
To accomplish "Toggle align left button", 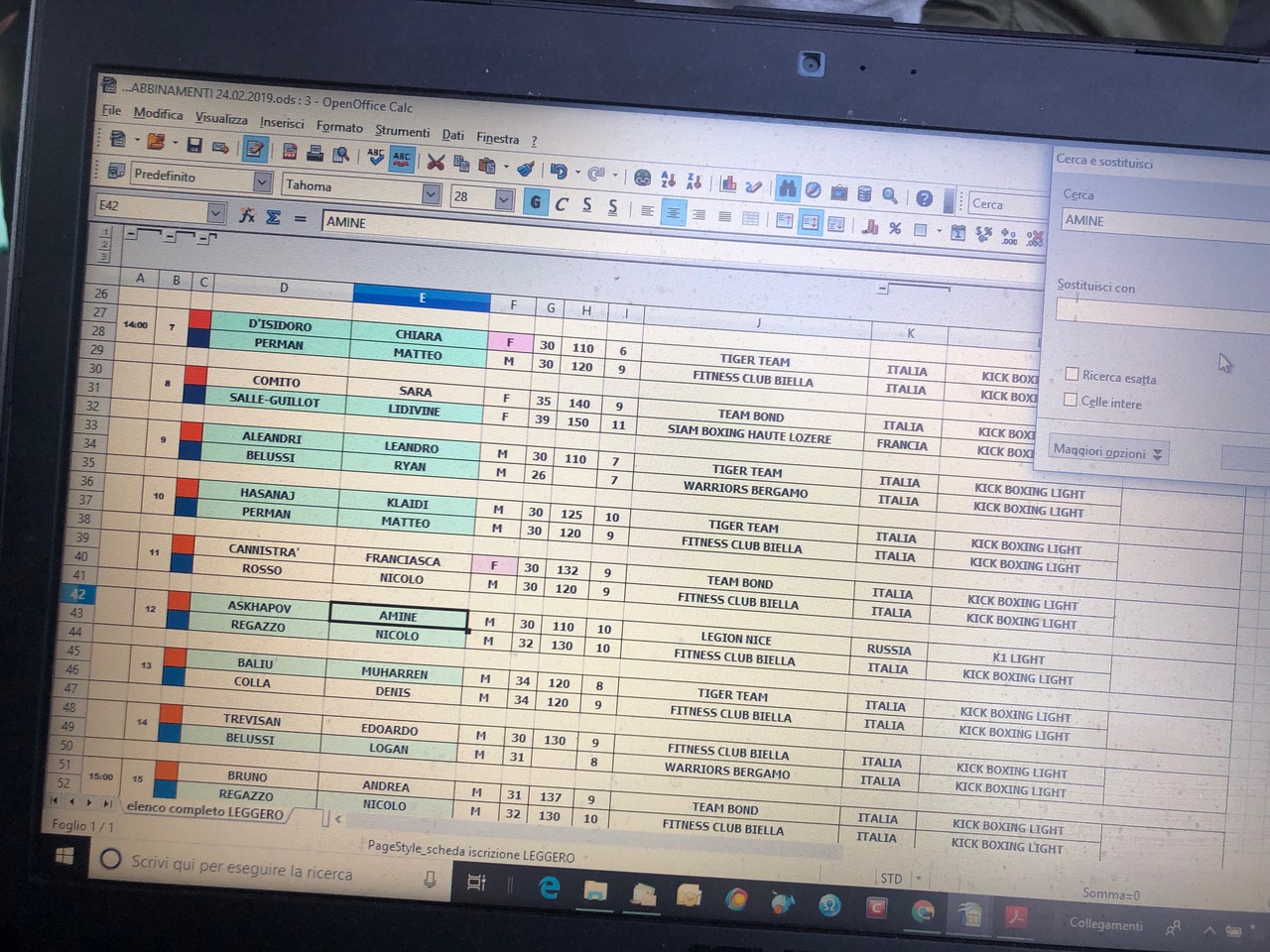I will coord(647,211).
